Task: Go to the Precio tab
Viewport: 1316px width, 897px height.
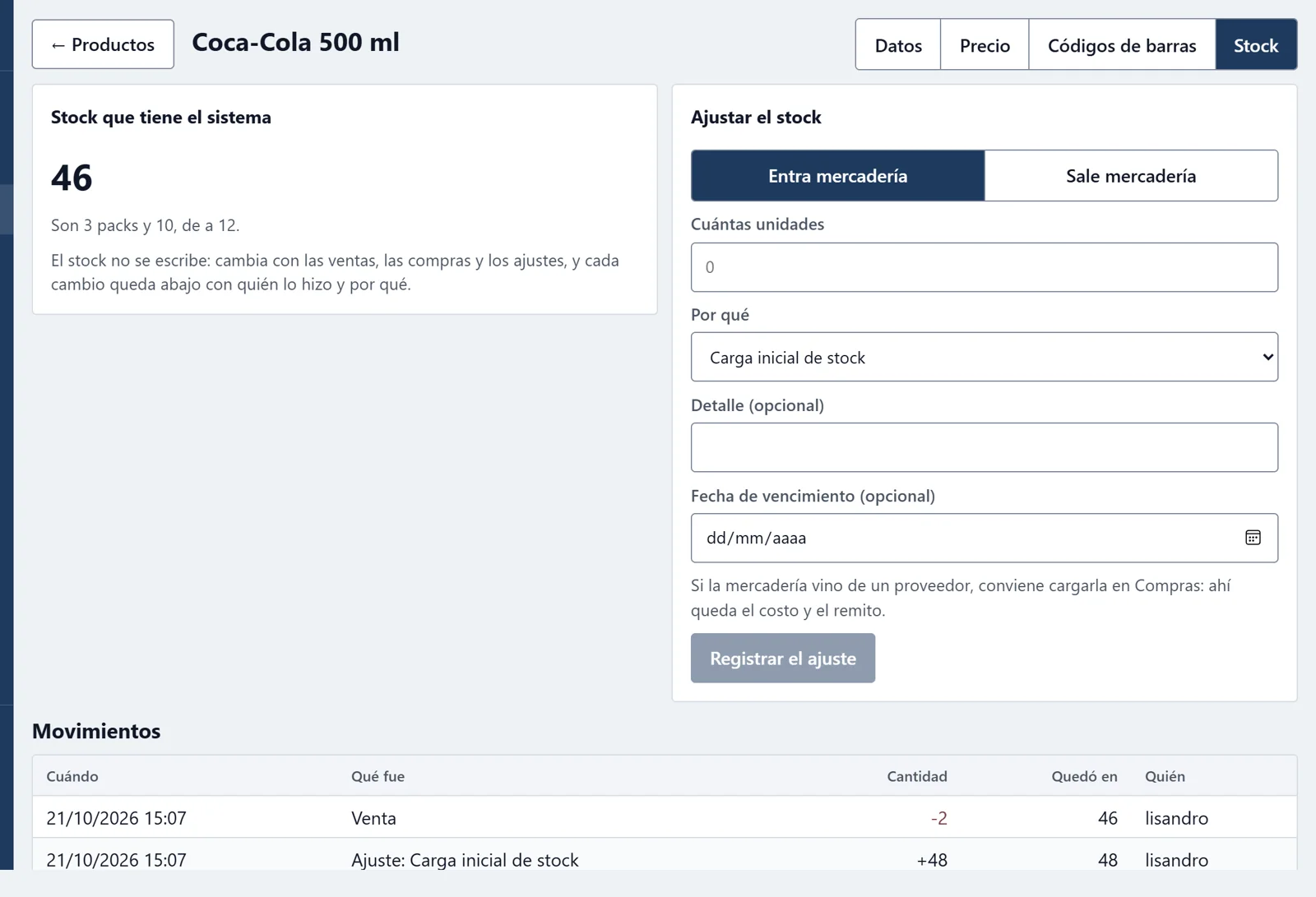Action: click(985, 45)
